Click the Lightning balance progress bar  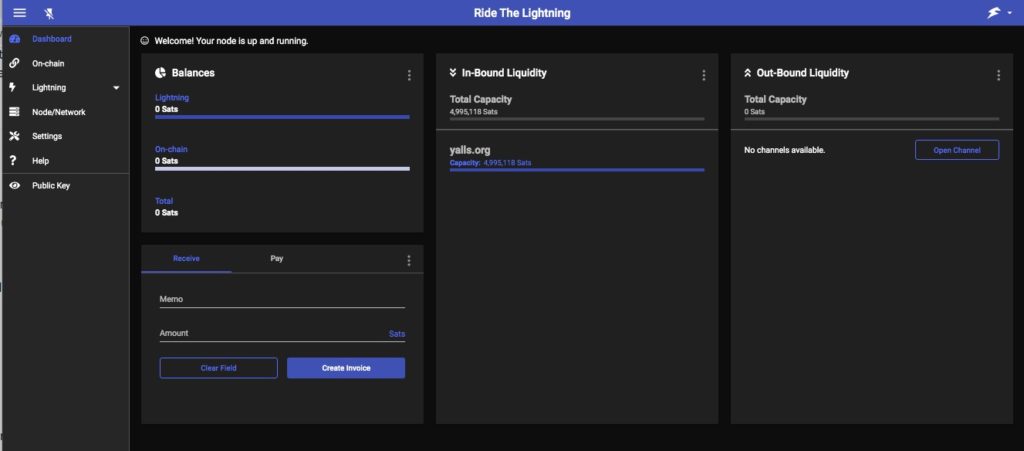tap(282, 117)
